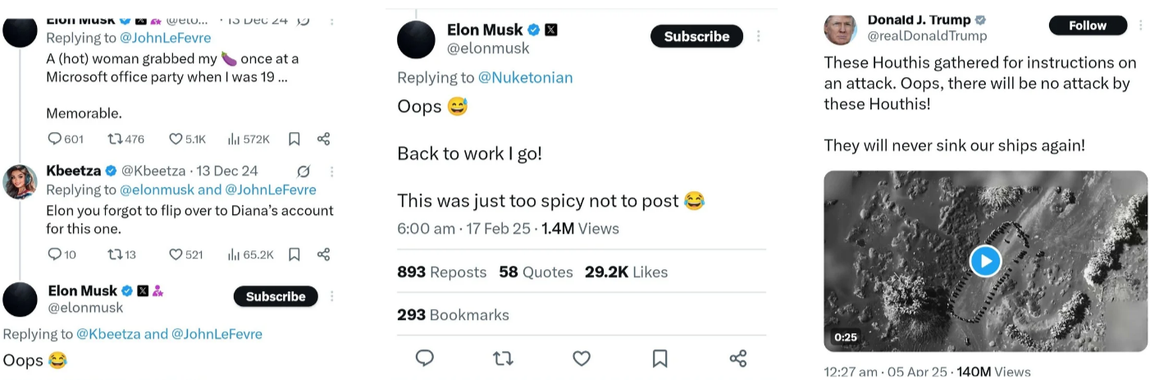
Task: Repost the Microsoft party tweet with 476 reposts
Action: point(114,139)
